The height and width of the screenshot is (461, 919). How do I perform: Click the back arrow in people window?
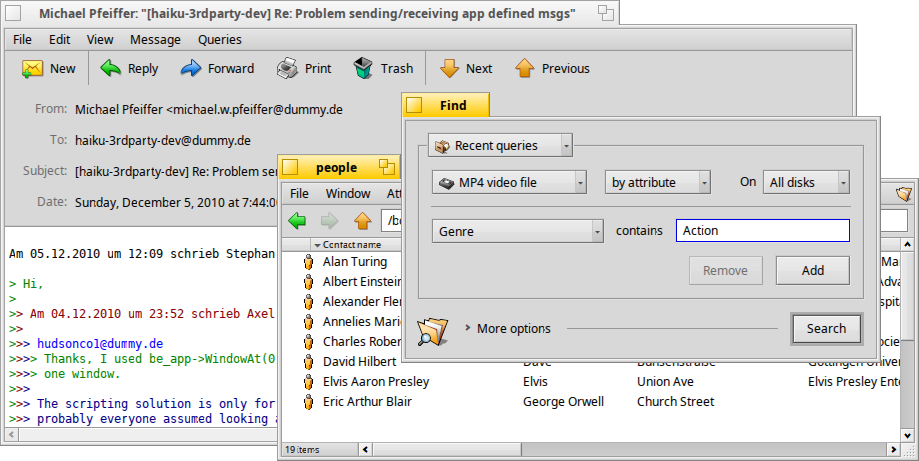click(x=297, y=221)
